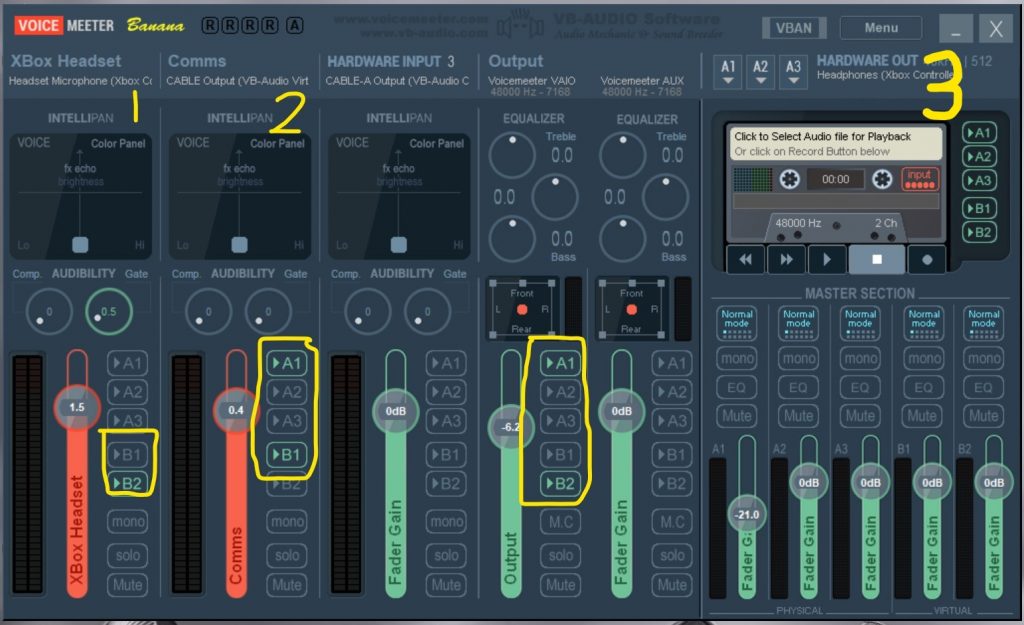This screenshot has width=1024, height=625.
Task: Open the VBAN settings
Action: pos(794,28)
